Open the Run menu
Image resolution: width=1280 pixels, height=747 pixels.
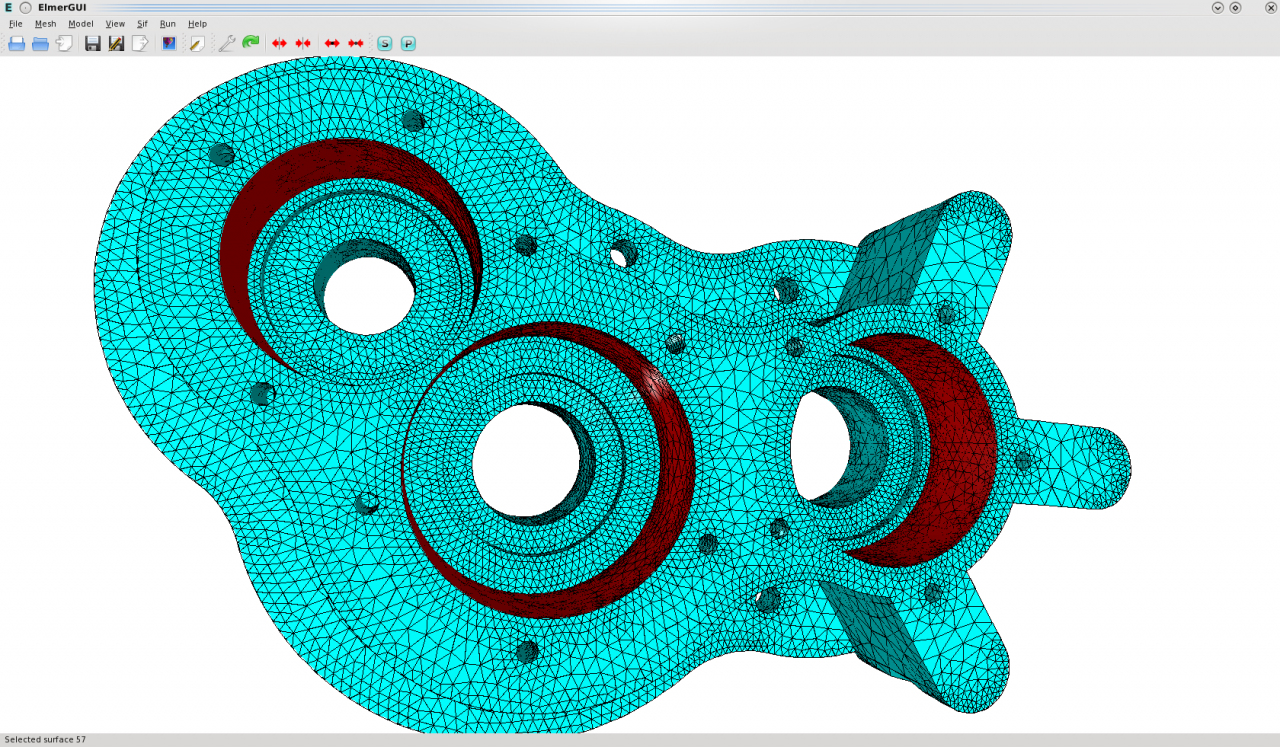[167, 23]
